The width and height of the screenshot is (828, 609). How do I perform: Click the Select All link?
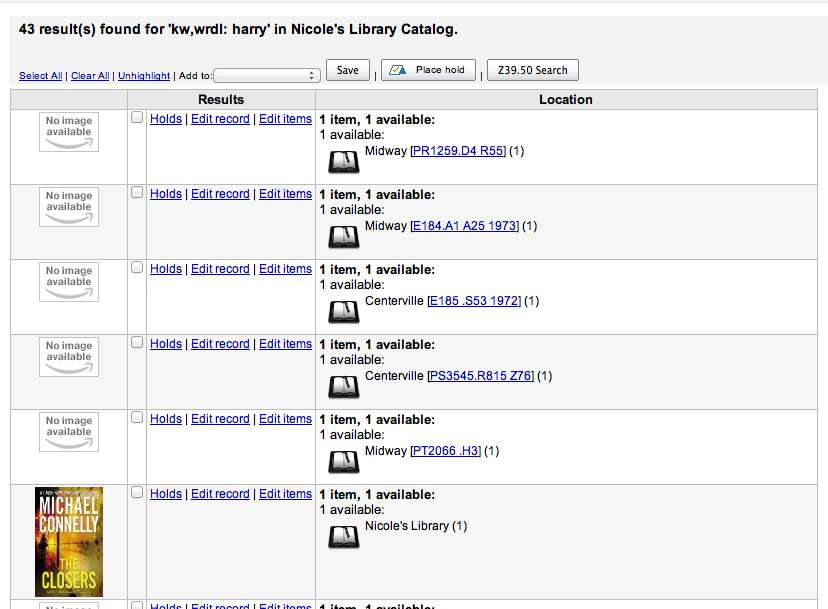pyautogui.click(x=40, y=76)
